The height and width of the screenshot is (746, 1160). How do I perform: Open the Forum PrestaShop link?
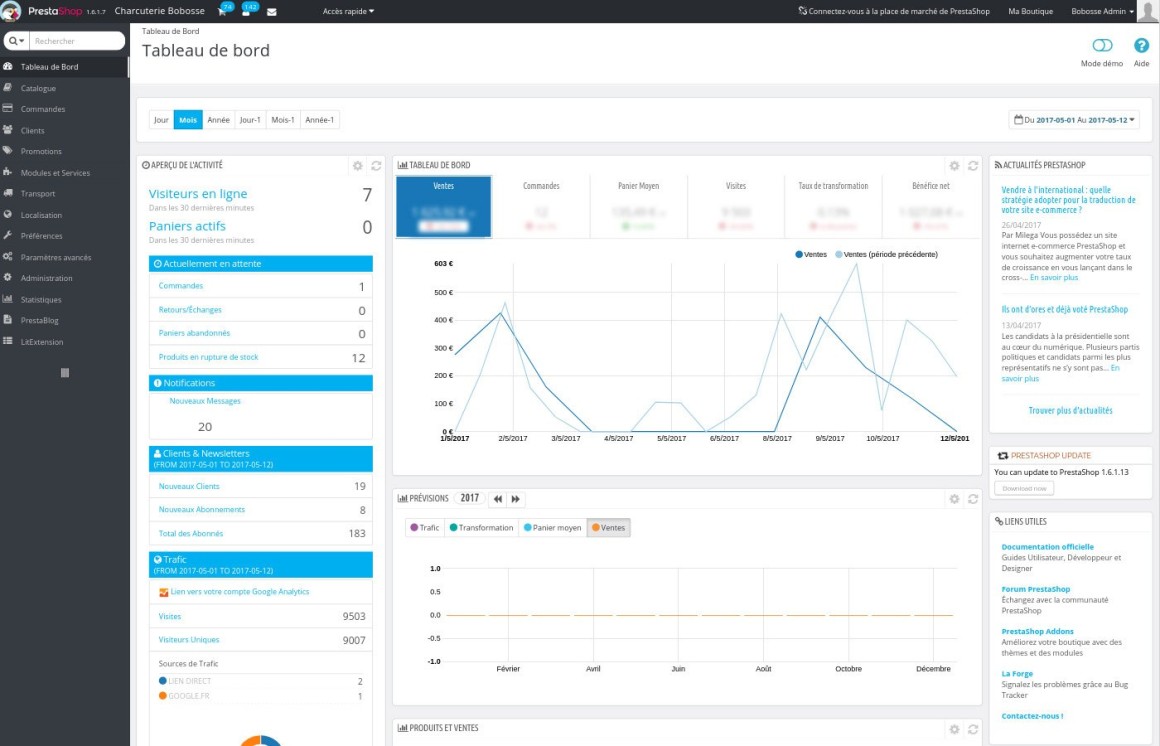click(1035, 589)
